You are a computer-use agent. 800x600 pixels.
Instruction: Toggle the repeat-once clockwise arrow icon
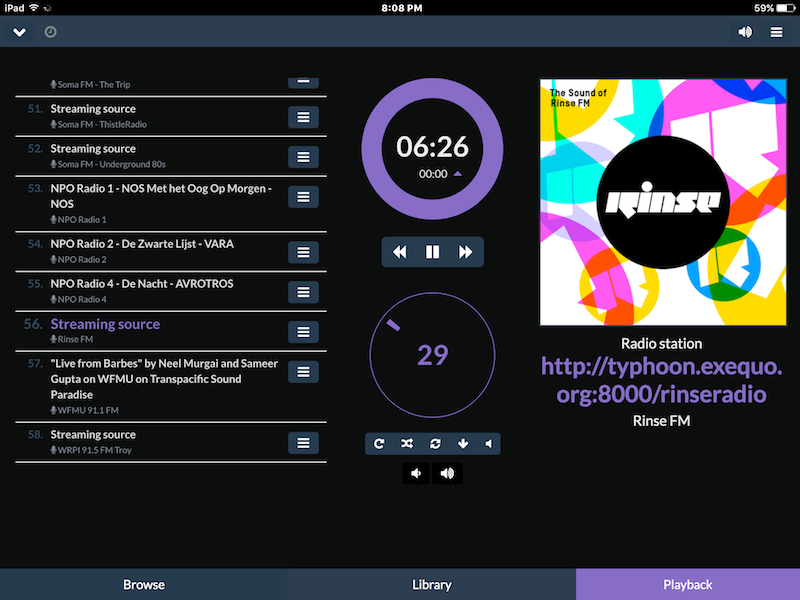coord(379,443)
